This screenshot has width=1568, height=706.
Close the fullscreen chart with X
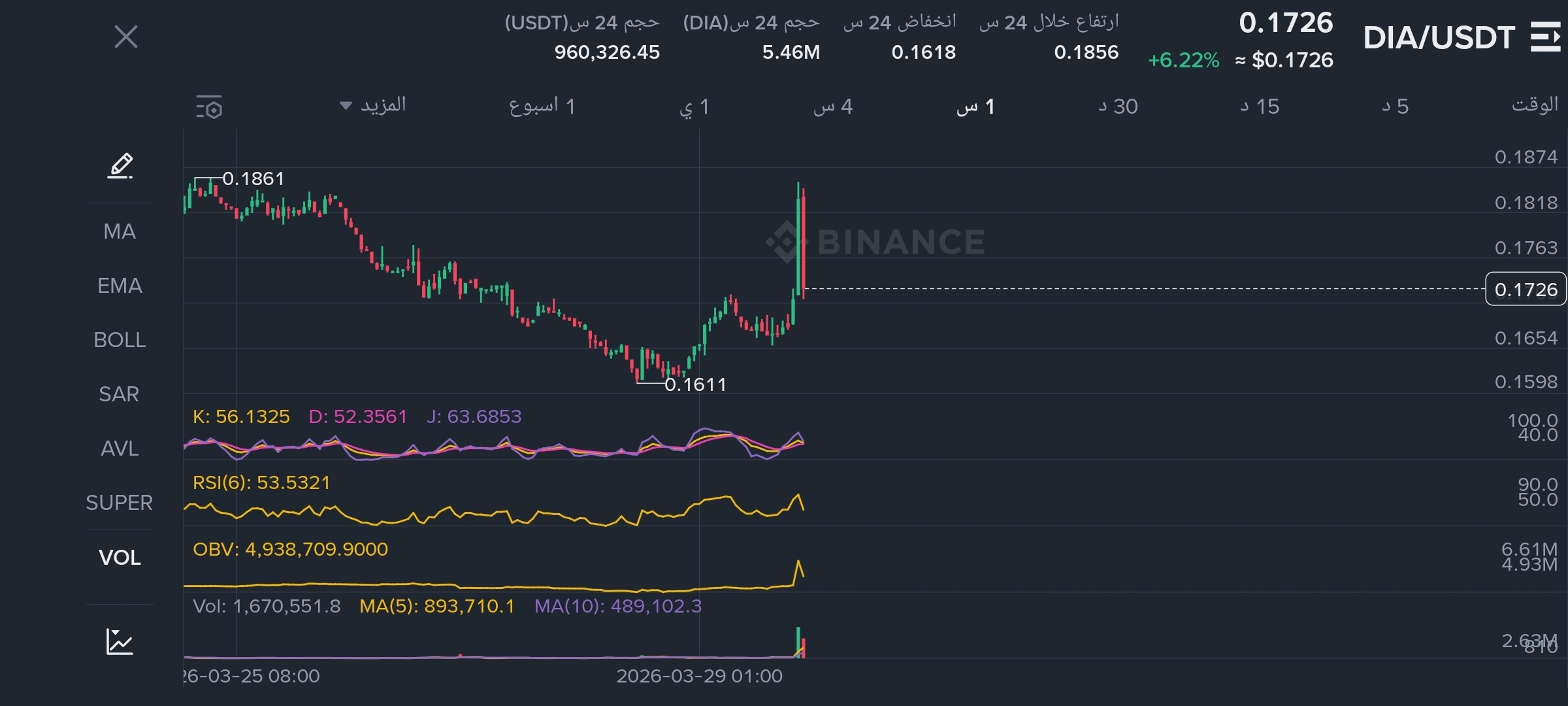pos(126,37)
